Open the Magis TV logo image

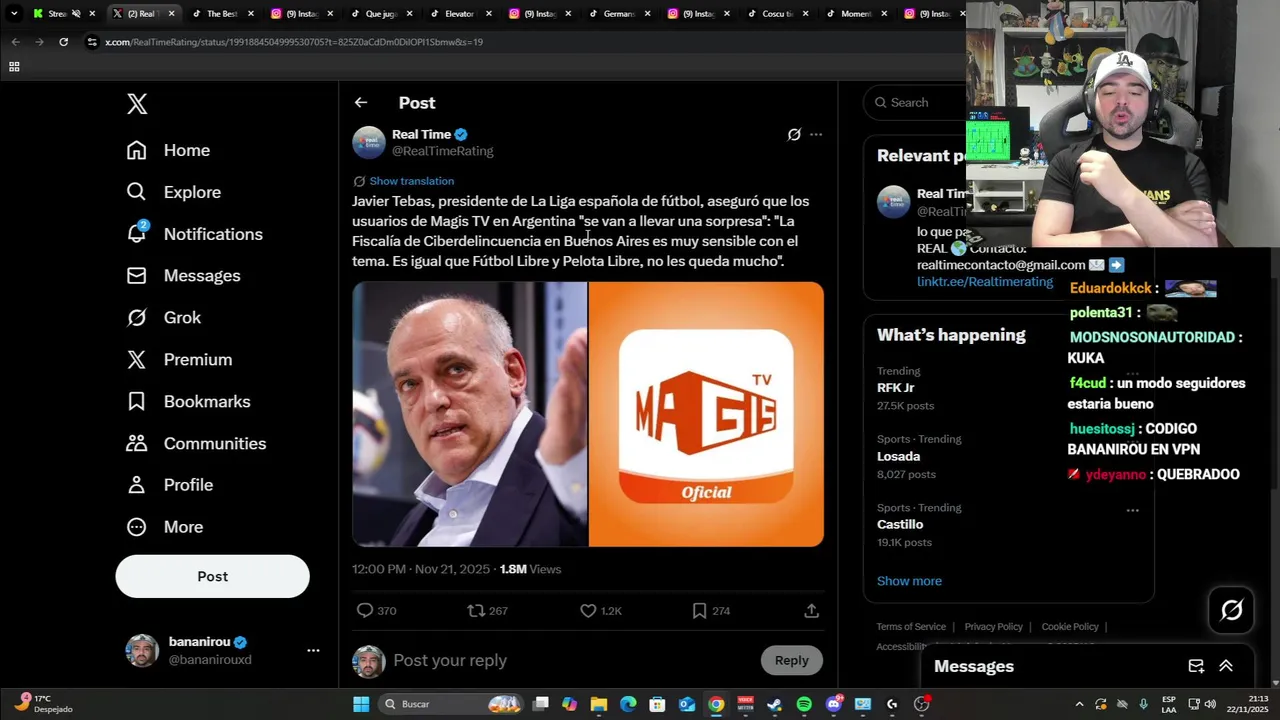[x=706, y=414]
